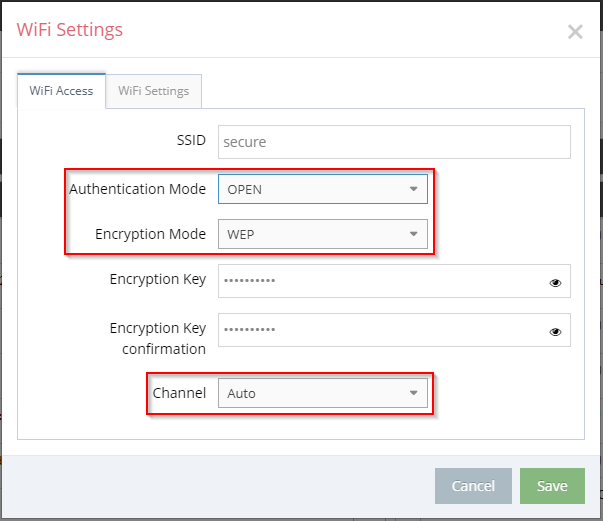The height and width of the screenshot is (521, 603).
Task: Click inside the Encryption Key password field
Action: [394, 281]
